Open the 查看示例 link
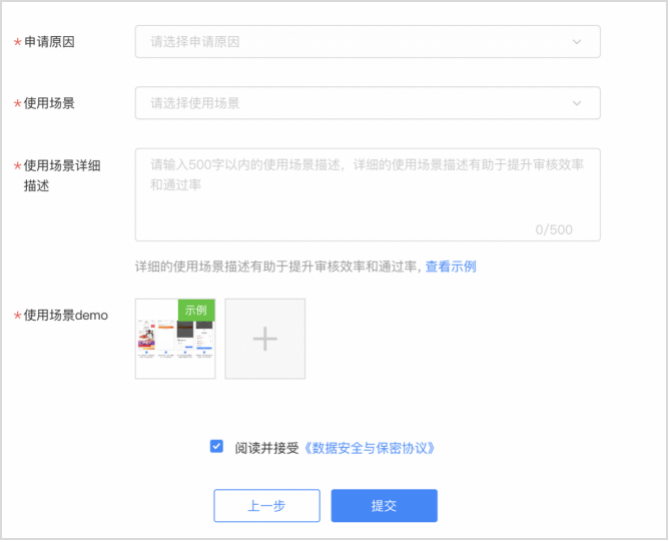670x542 pixels. [450, 267]
